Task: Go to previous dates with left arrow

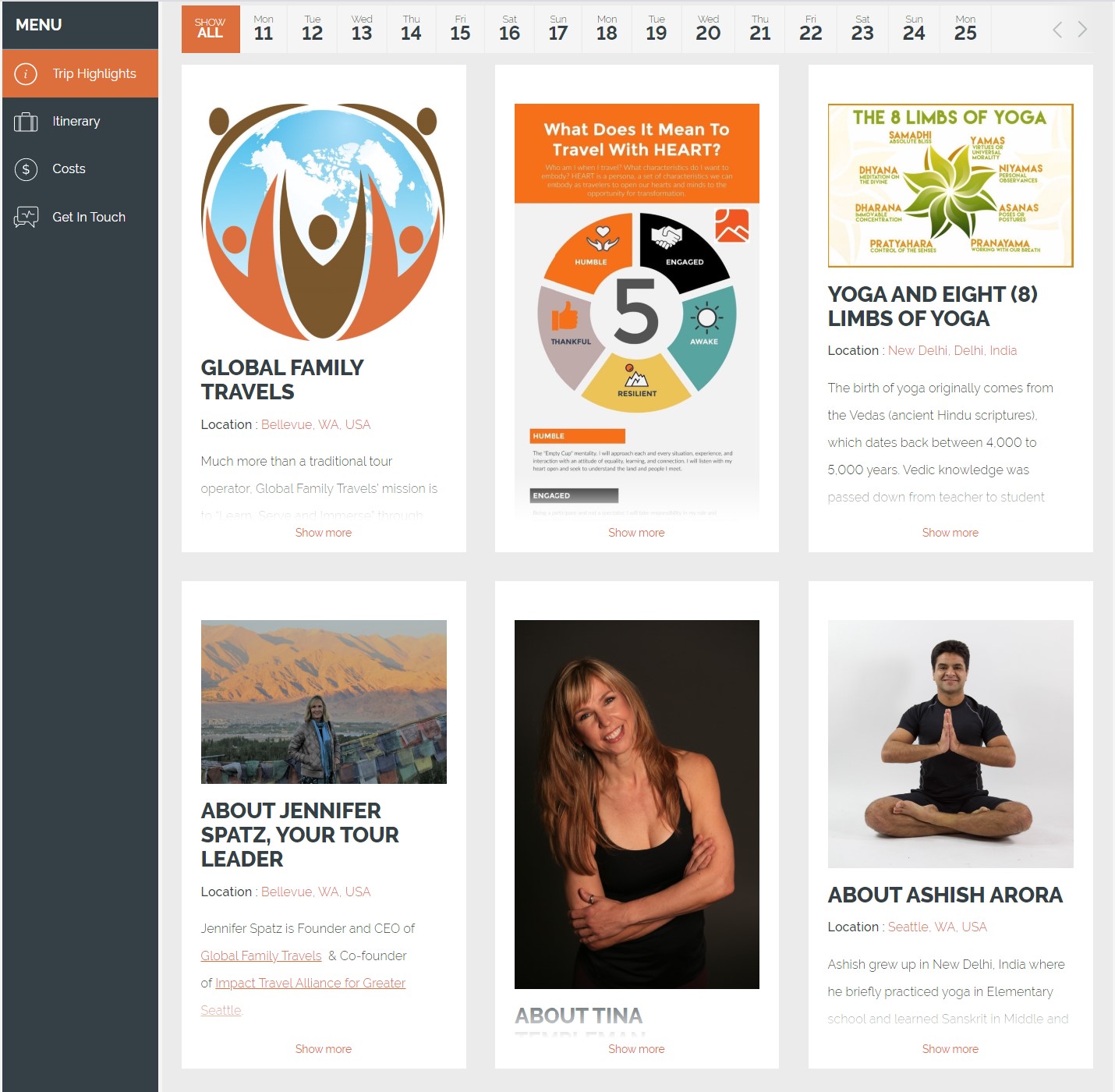Action: click(x=1057, y=30)
